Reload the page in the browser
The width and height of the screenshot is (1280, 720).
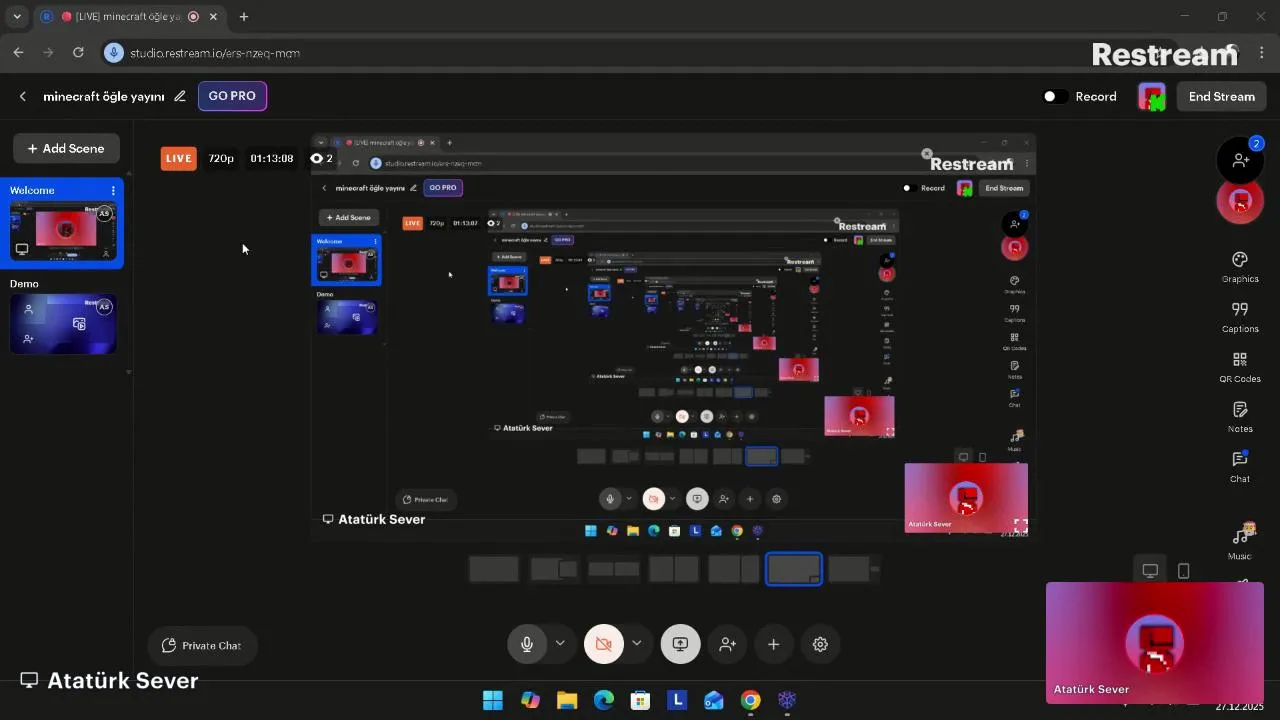click(x=78, y=52)
